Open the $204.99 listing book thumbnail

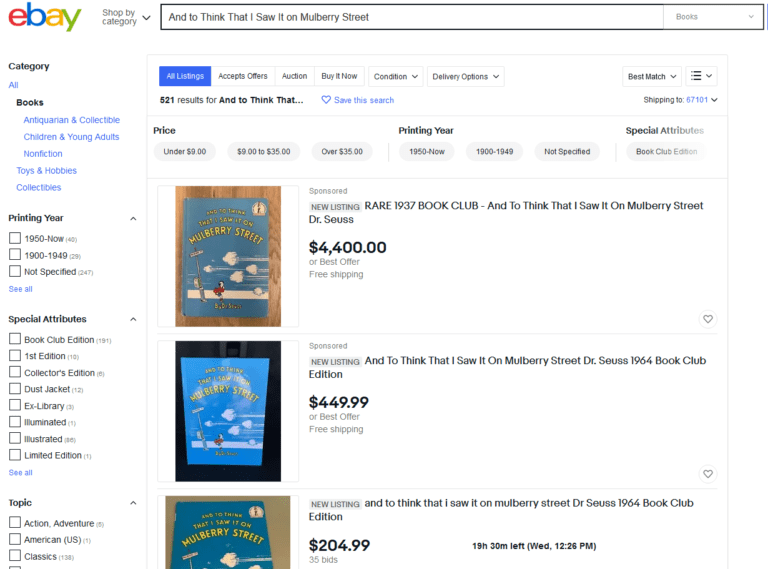point(228,533)
